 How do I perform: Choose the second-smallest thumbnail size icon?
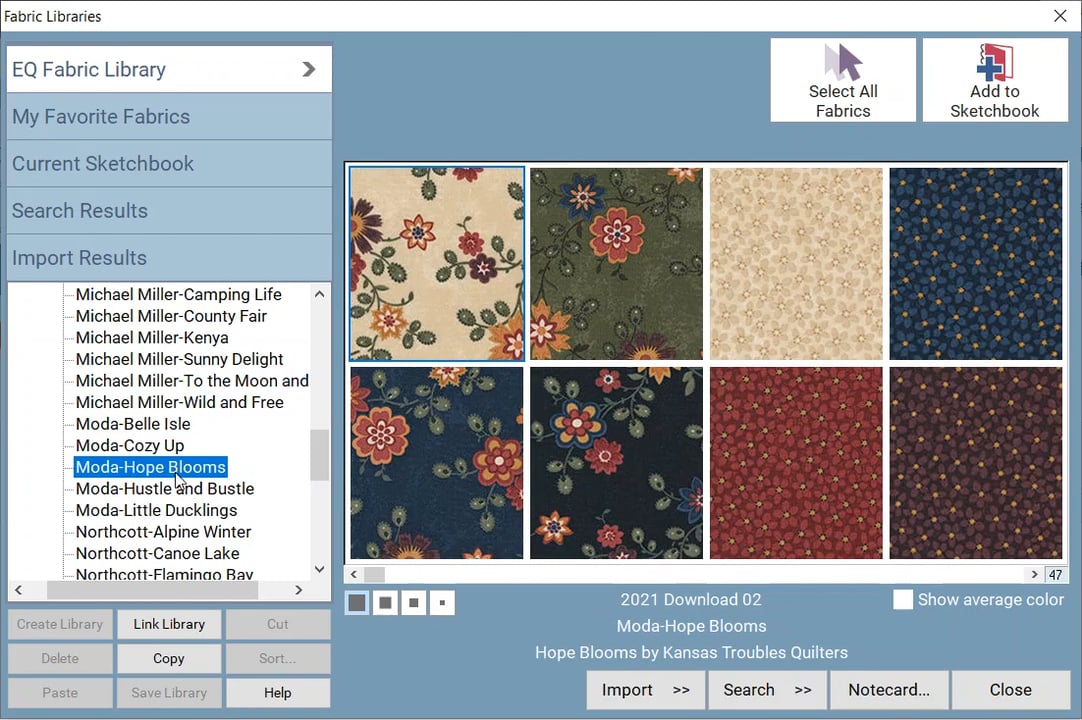[x=413, y=603]
